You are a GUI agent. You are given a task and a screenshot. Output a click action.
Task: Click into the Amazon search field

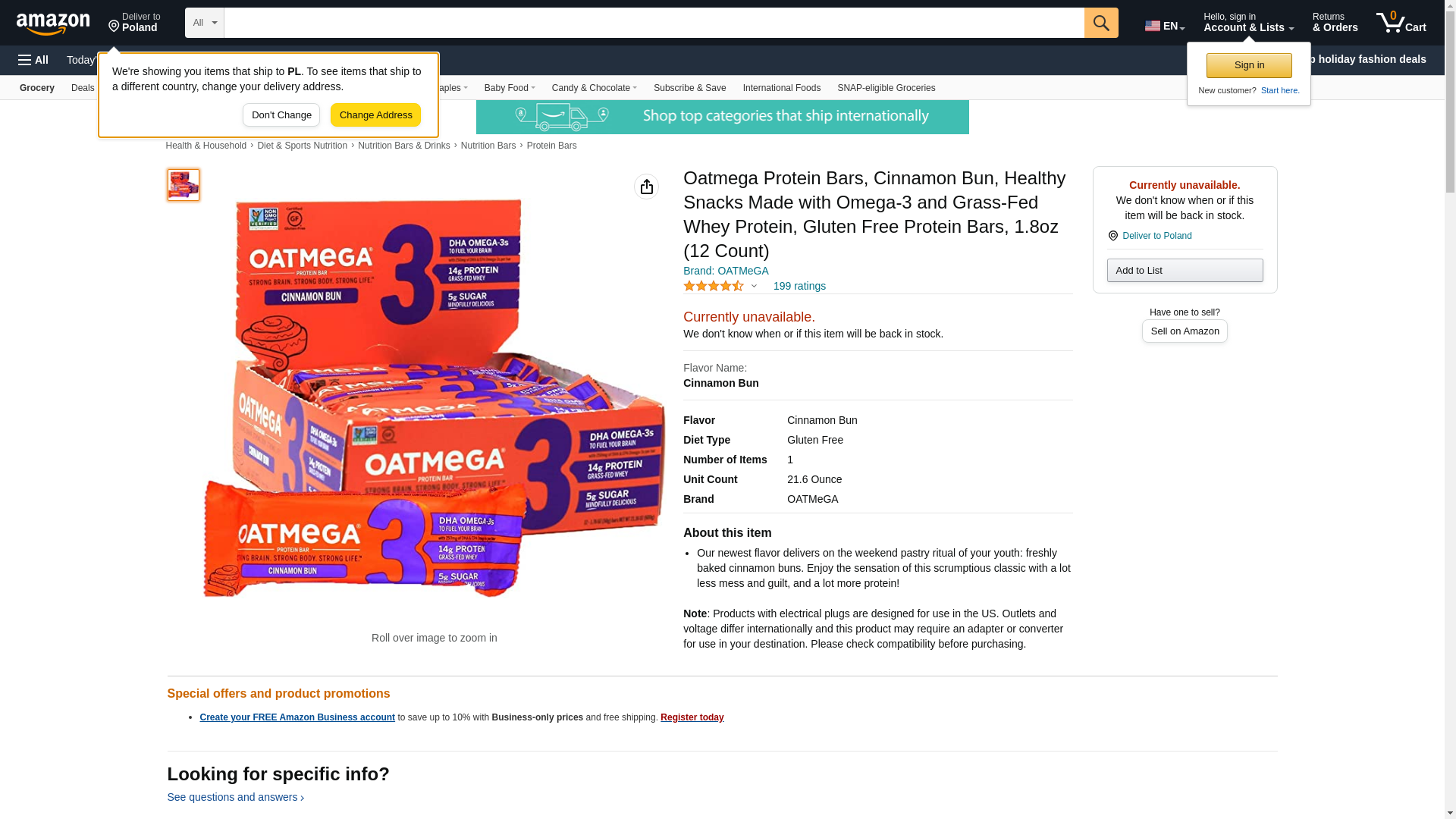[654, 23]
